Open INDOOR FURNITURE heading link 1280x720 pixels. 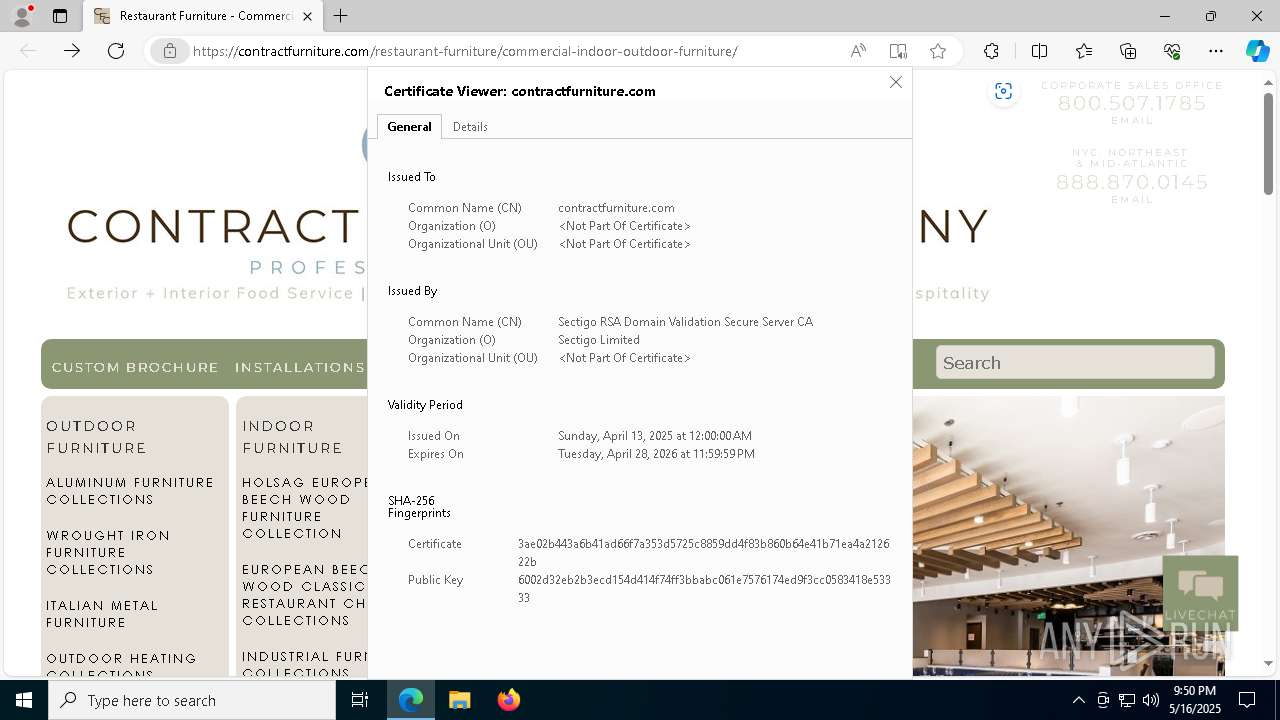pos(292,437)
